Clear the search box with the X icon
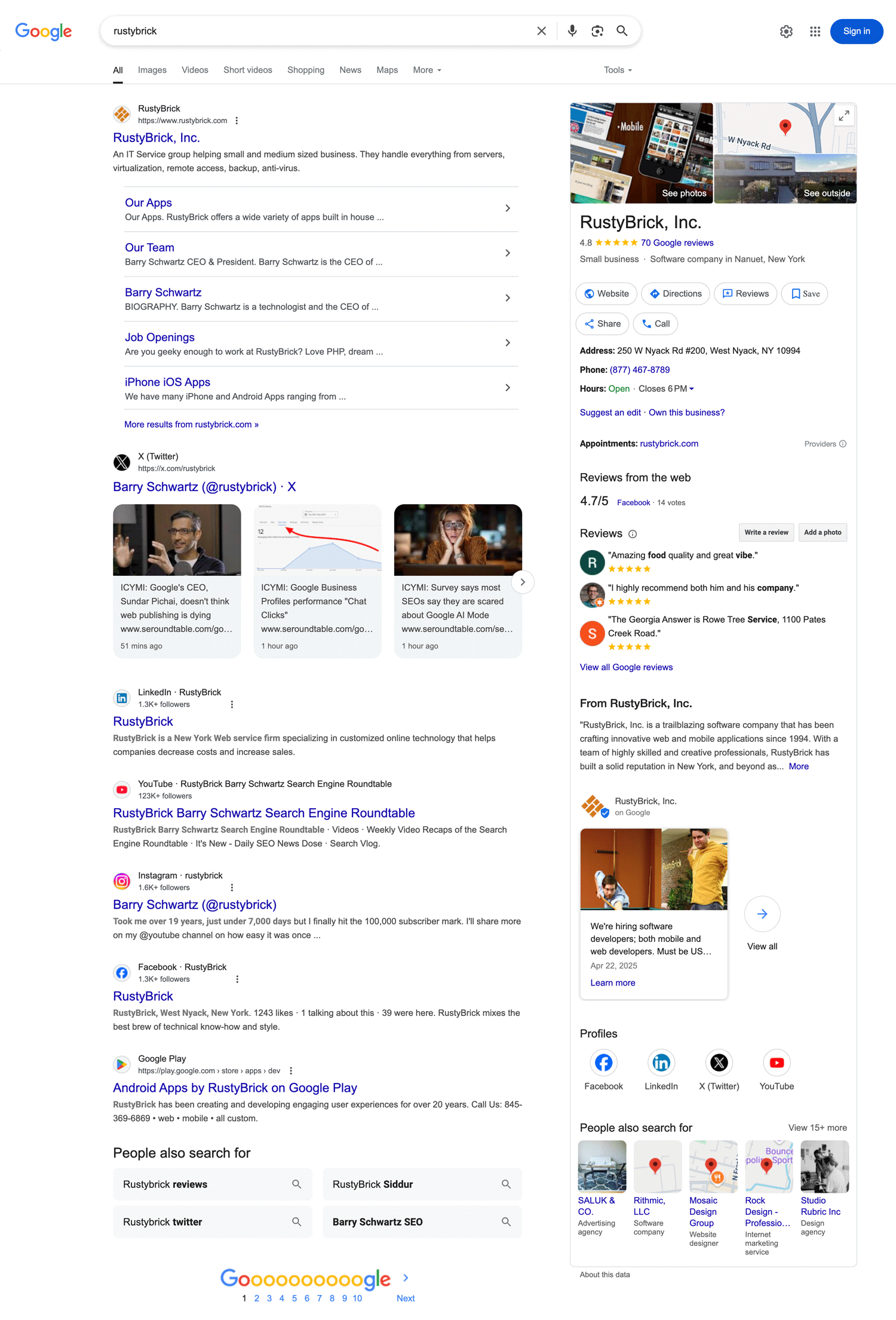This screenshot has height=1320, width=896. click(541, 31)
